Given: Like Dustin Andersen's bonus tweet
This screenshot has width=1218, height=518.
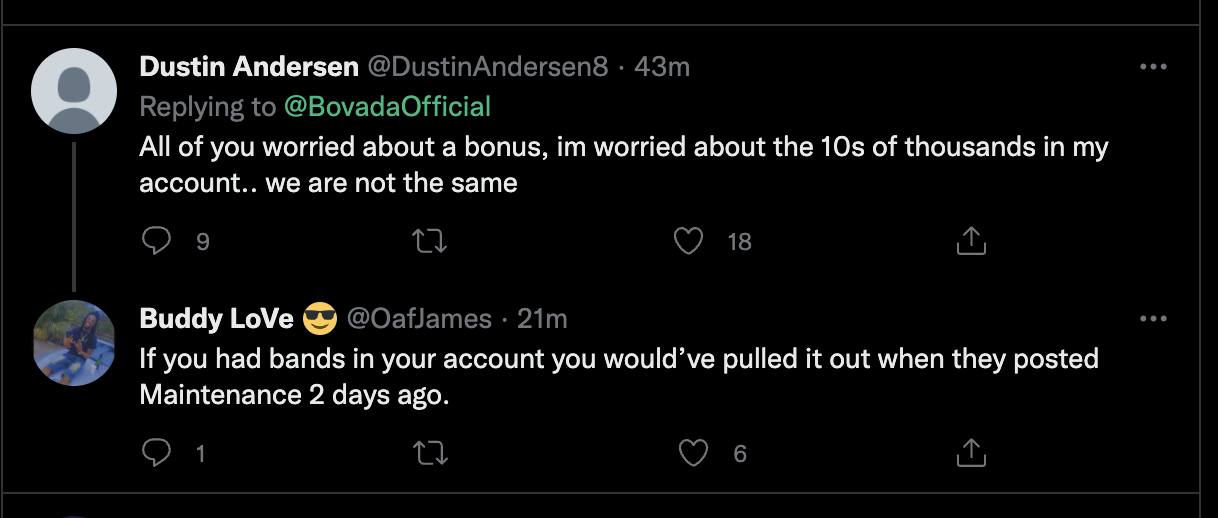Looking at the screenshot, I should tap(688, 241).
